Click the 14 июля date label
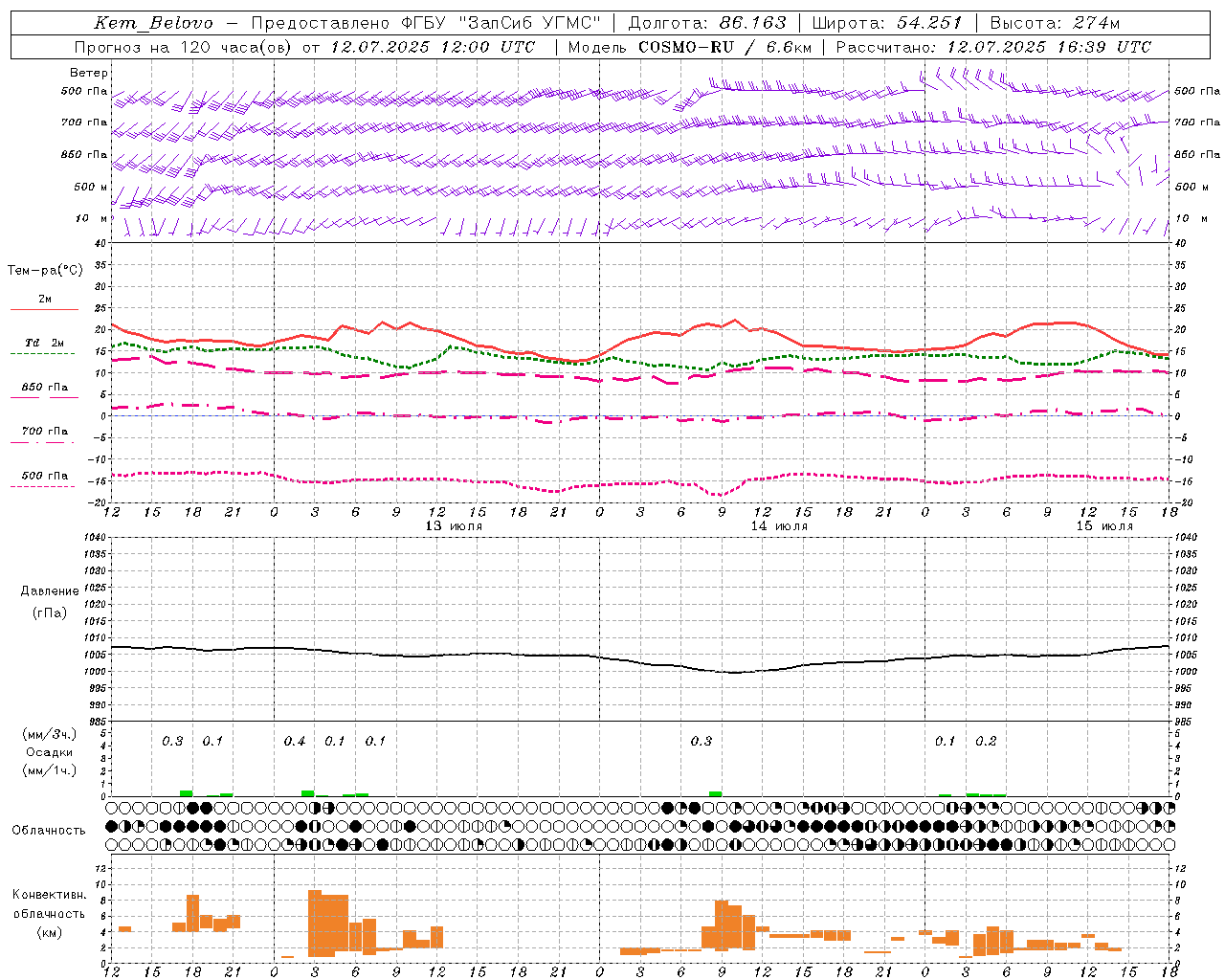Image resolution: width=1225 pixels, height=980 pixels. (x=779, y=526)
